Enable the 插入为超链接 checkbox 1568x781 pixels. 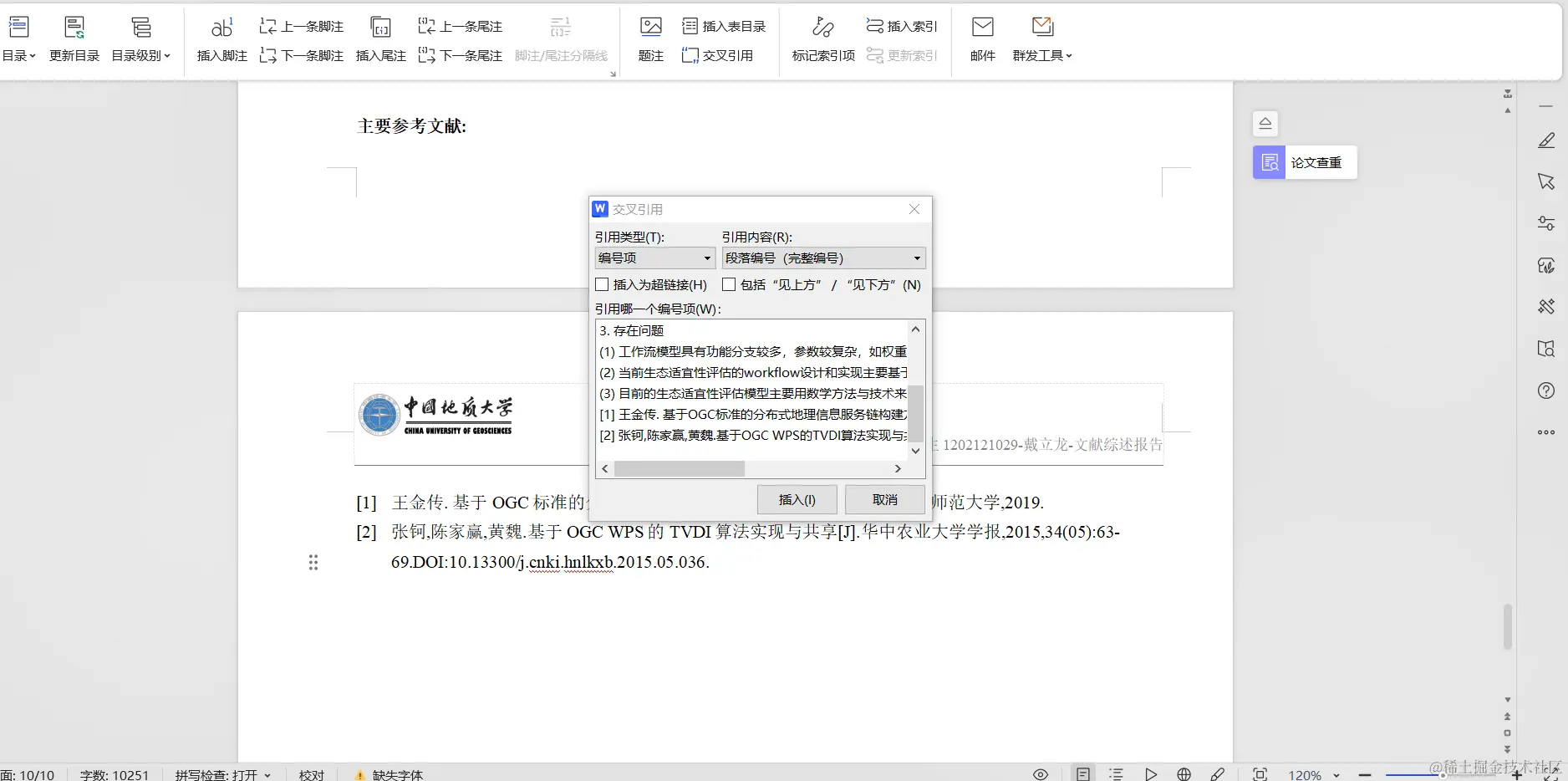[601, 284]
